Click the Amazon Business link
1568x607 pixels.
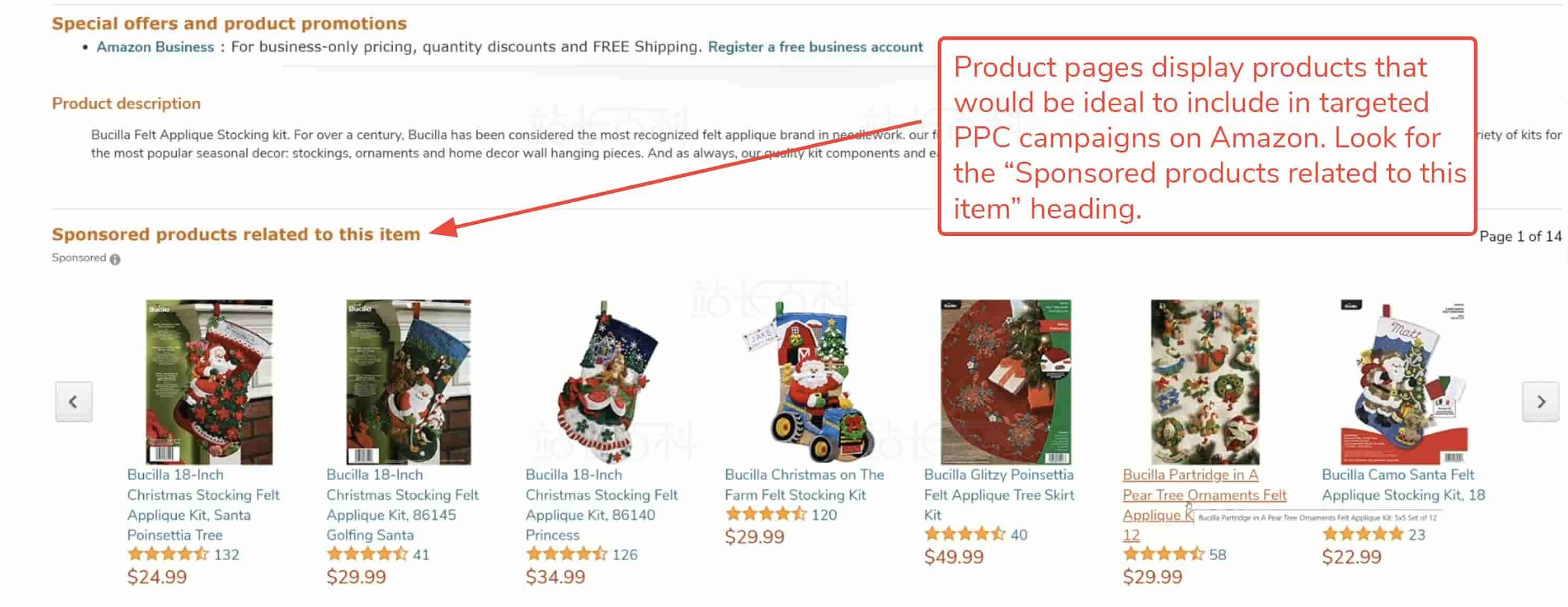(155, 47)
